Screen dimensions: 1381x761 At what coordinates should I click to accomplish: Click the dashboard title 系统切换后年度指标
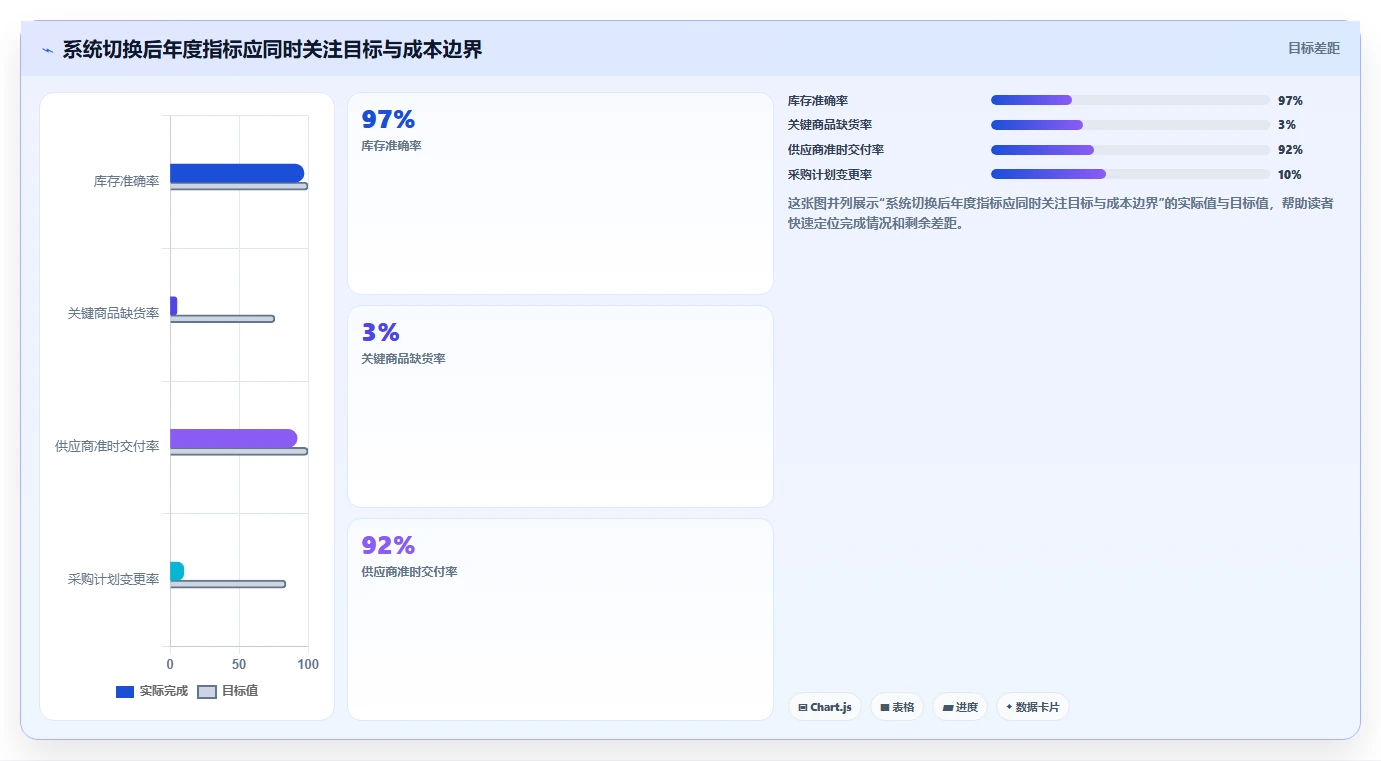[272, 49]
